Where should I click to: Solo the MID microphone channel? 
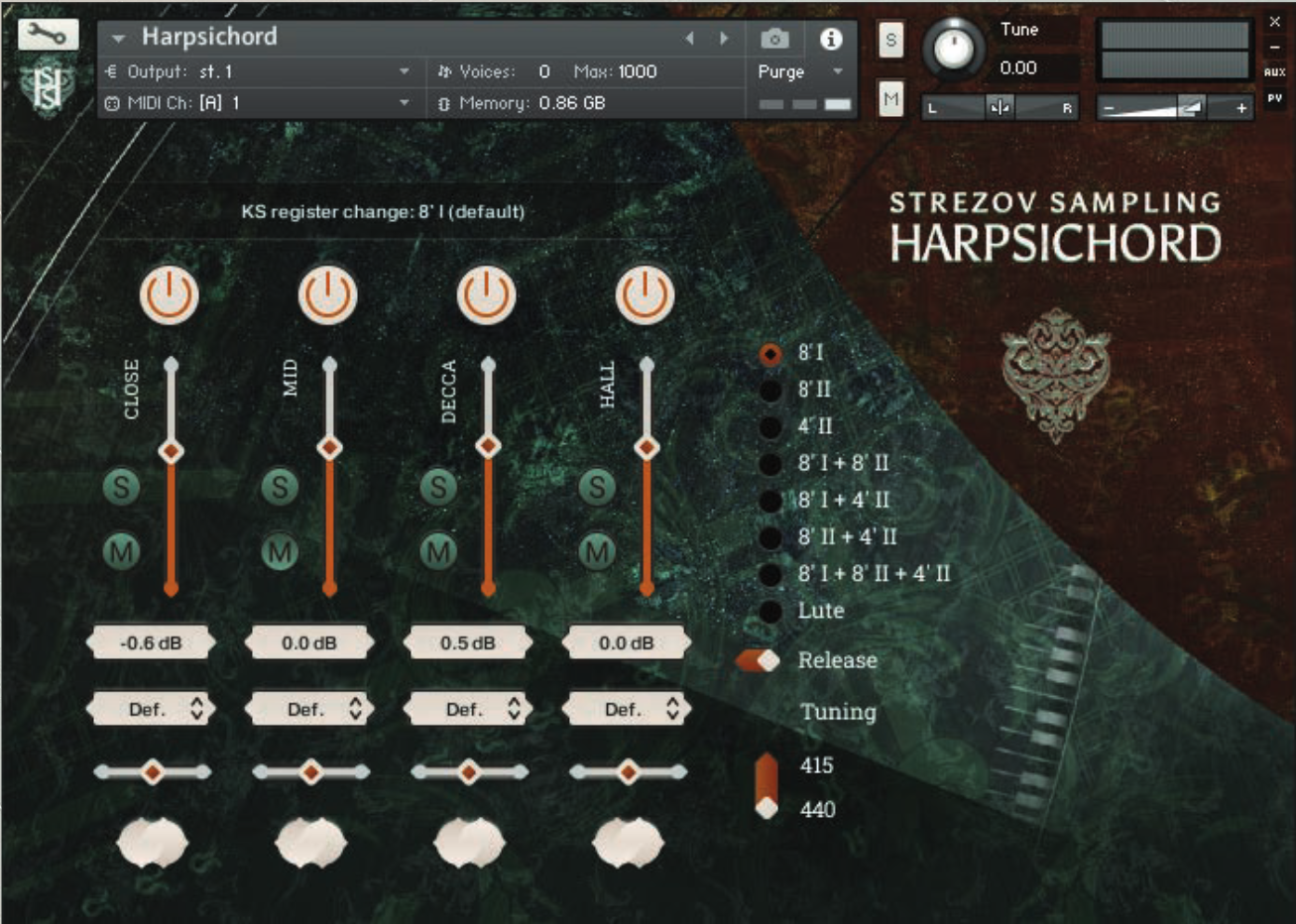[x=281, y=486]
